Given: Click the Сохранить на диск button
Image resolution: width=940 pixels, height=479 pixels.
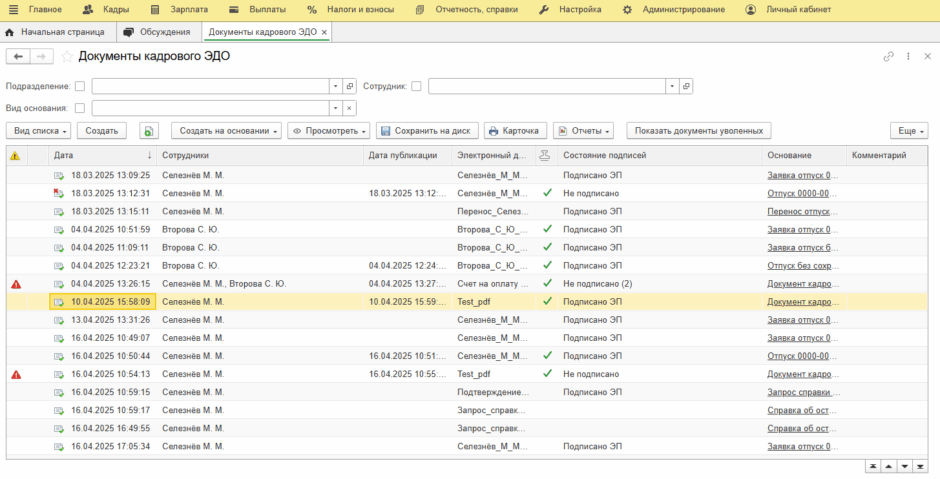Looking at the screenshot, I should coord(427,131).
